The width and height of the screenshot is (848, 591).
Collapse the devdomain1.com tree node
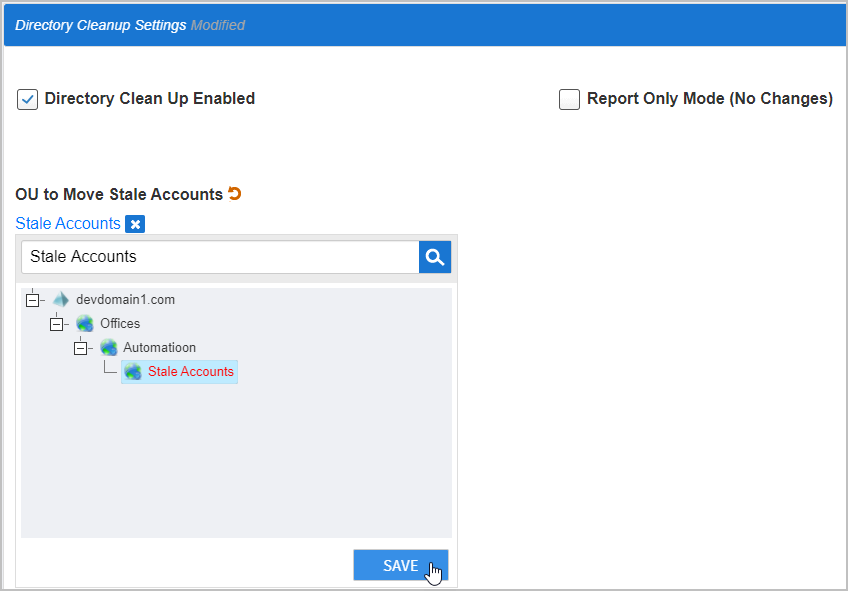[34, 300]
